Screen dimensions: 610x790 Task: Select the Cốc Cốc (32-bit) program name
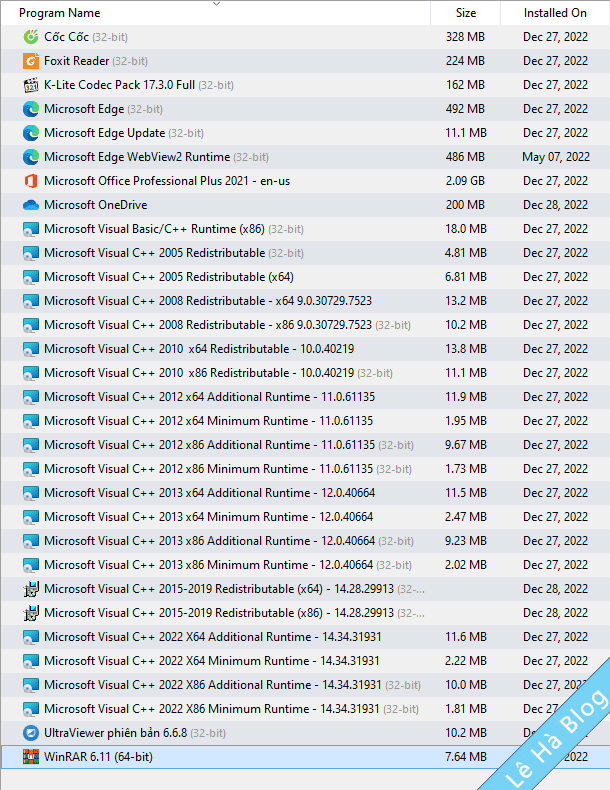[86, 37]
